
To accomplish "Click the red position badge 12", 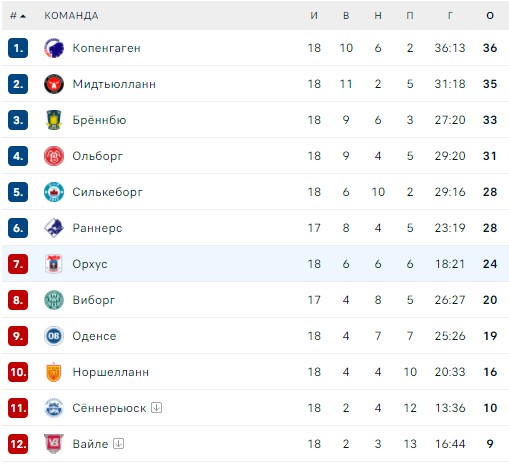I will (x=18, y=444).
